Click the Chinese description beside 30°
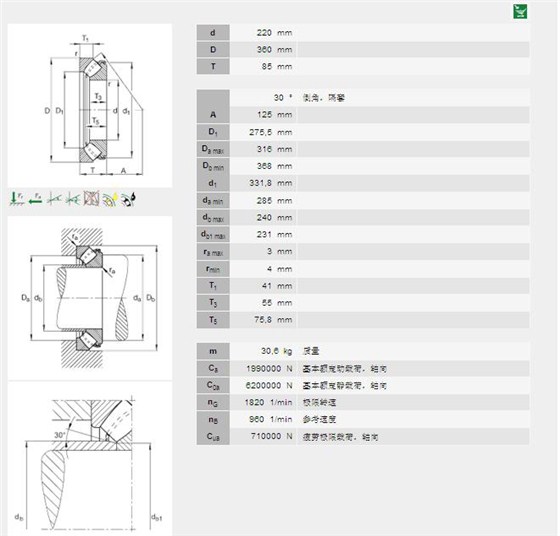 (324, 97)
